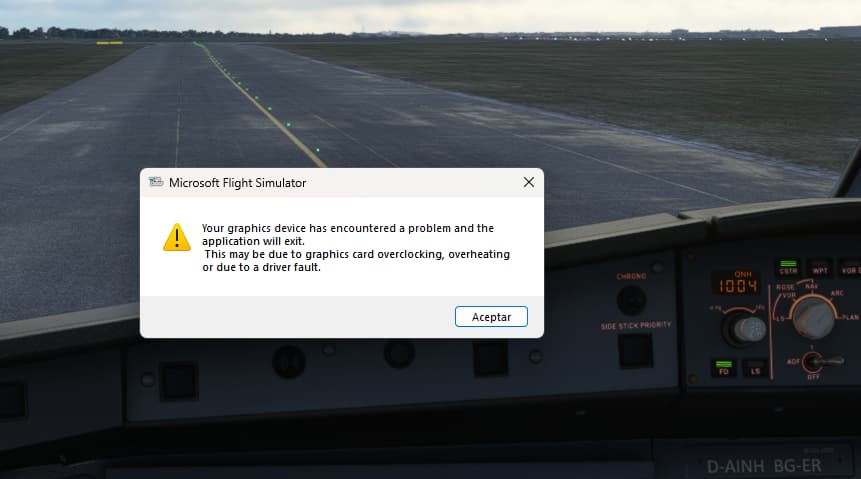This screenshot has width=861, height=479.
Task: Enable the WPT waypoint display button
Action: click(x=820, y=268)
